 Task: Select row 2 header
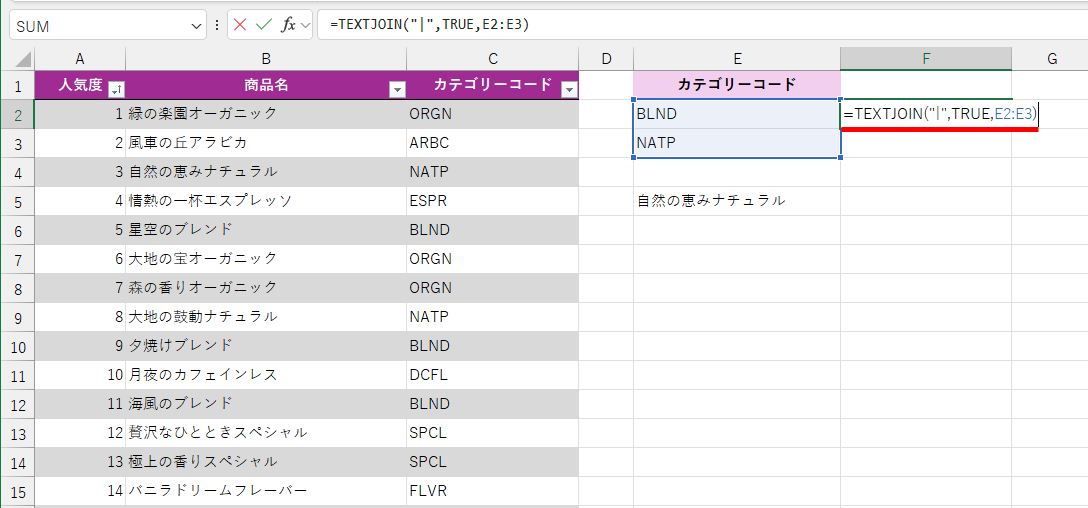coord(19,115)
